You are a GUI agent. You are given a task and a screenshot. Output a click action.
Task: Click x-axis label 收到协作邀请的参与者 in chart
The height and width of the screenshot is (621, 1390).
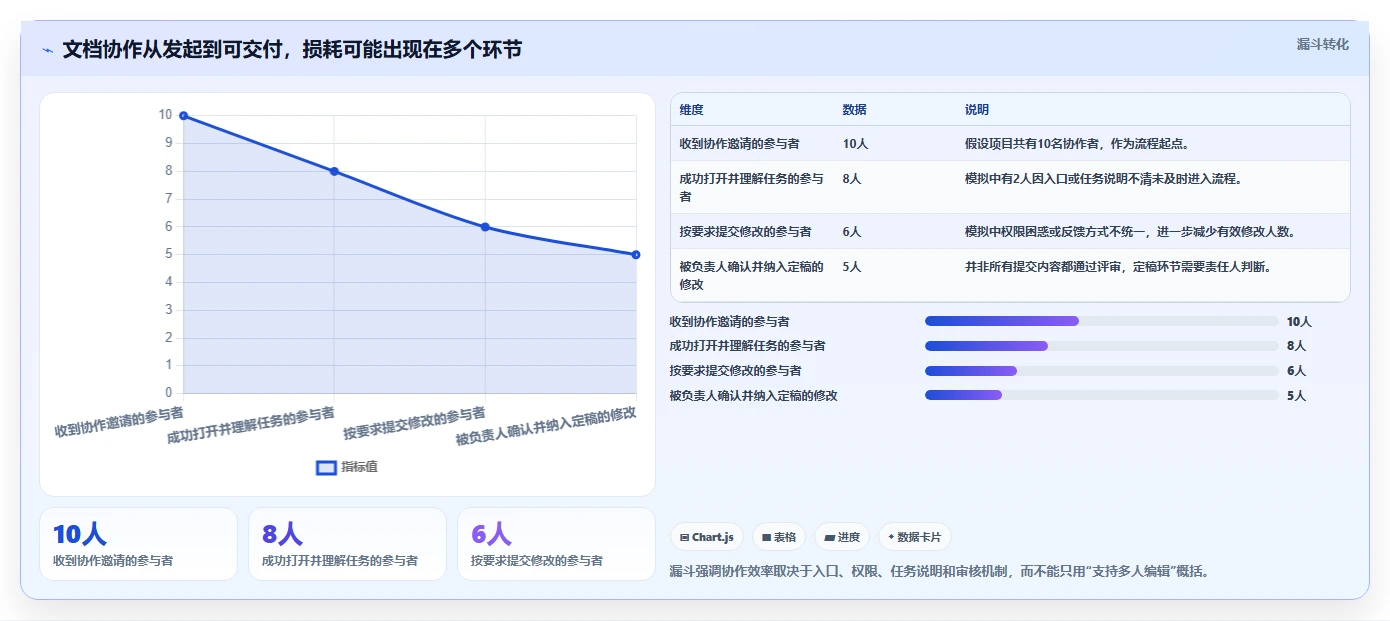point(119,421)
